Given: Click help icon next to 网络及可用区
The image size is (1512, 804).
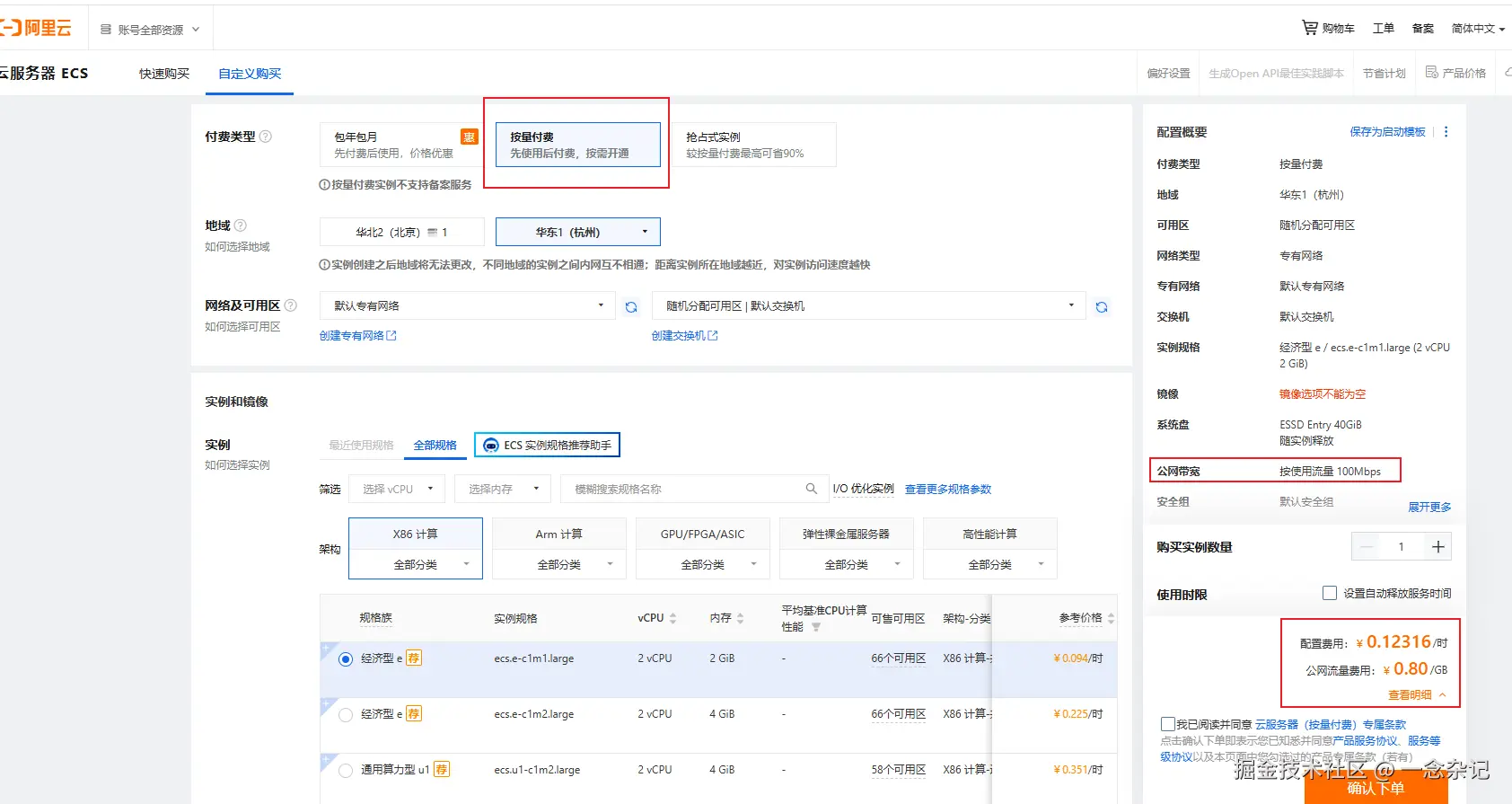Looking at the screenshot, I should click(x=291, y=305).
